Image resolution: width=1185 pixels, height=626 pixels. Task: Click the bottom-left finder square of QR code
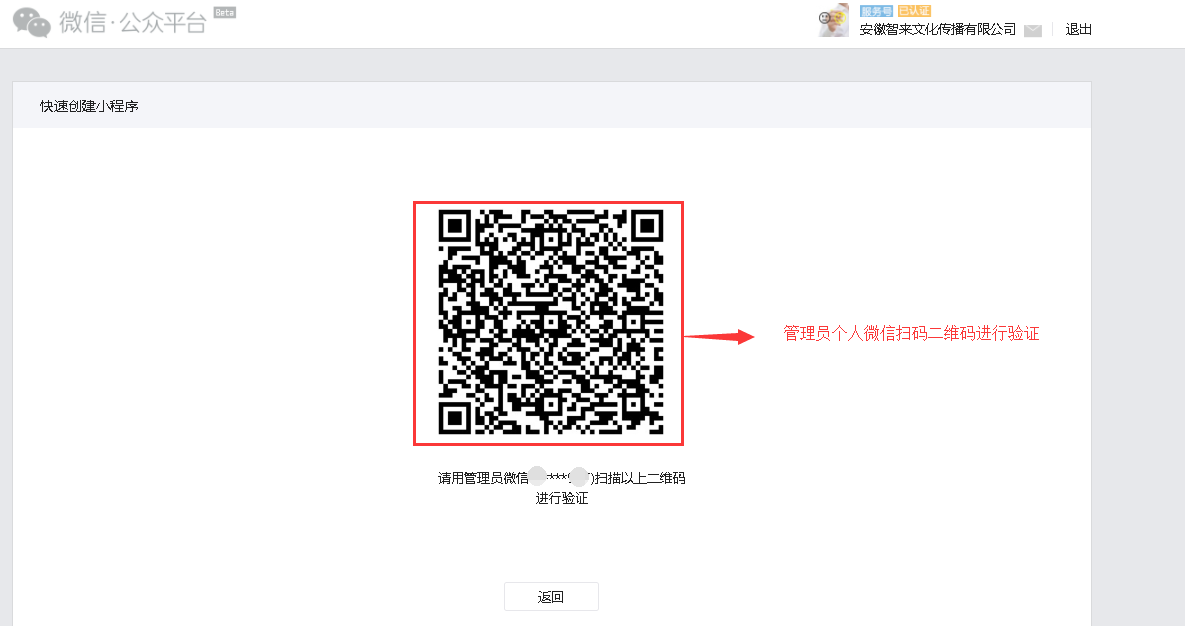tap(456, 417)
